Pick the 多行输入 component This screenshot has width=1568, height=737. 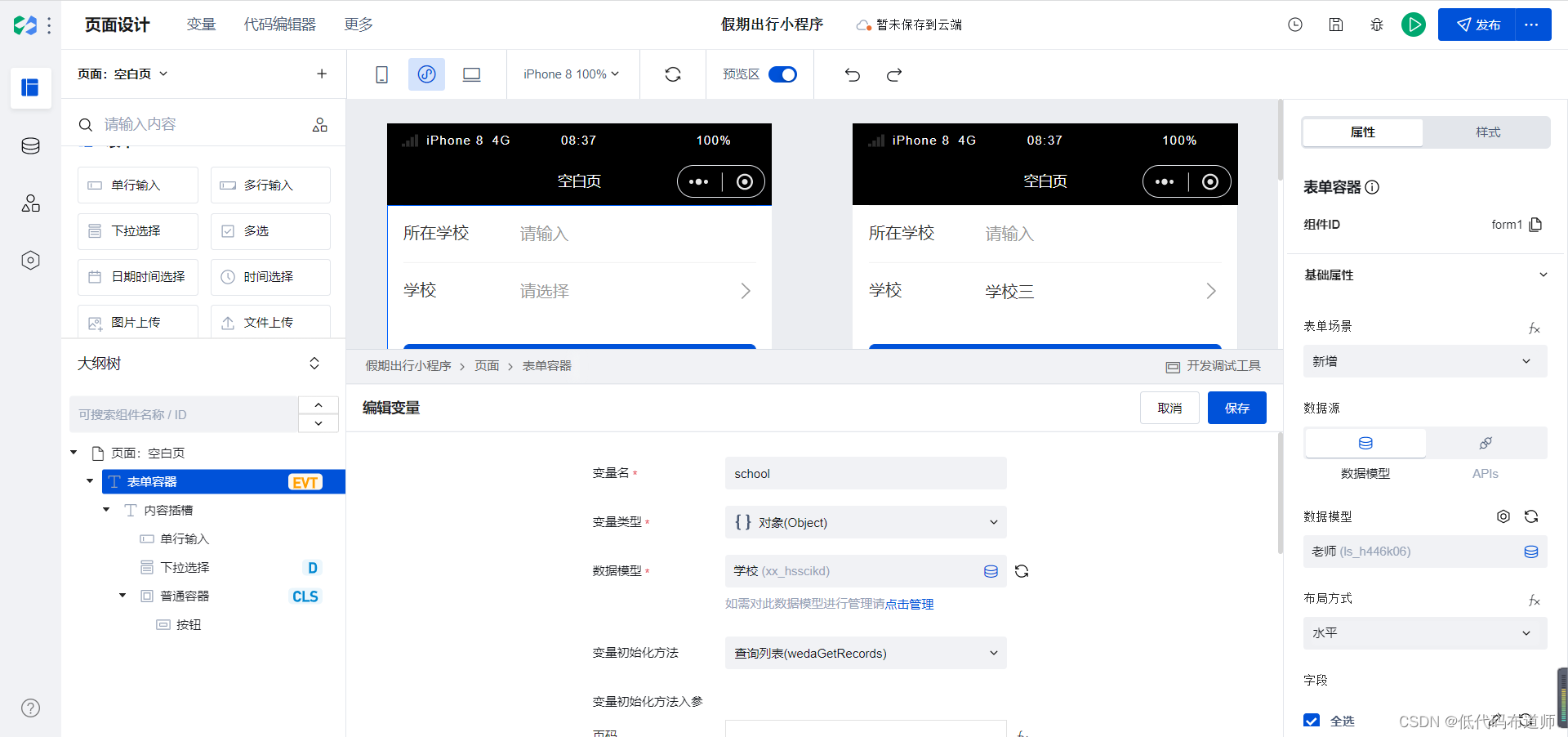click(270, 185)
